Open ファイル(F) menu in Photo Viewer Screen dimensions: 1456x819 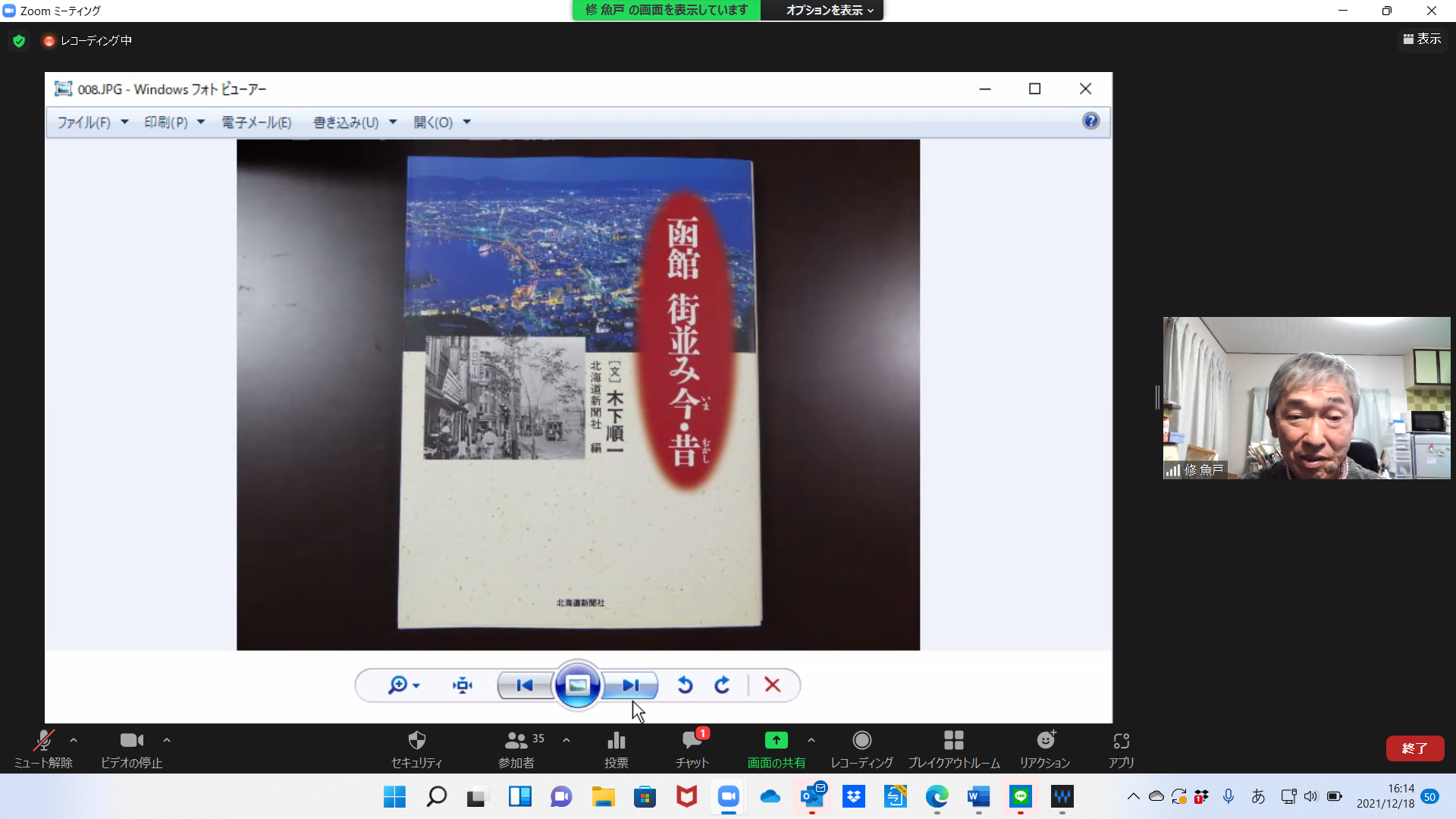click(x=93, y=122)
